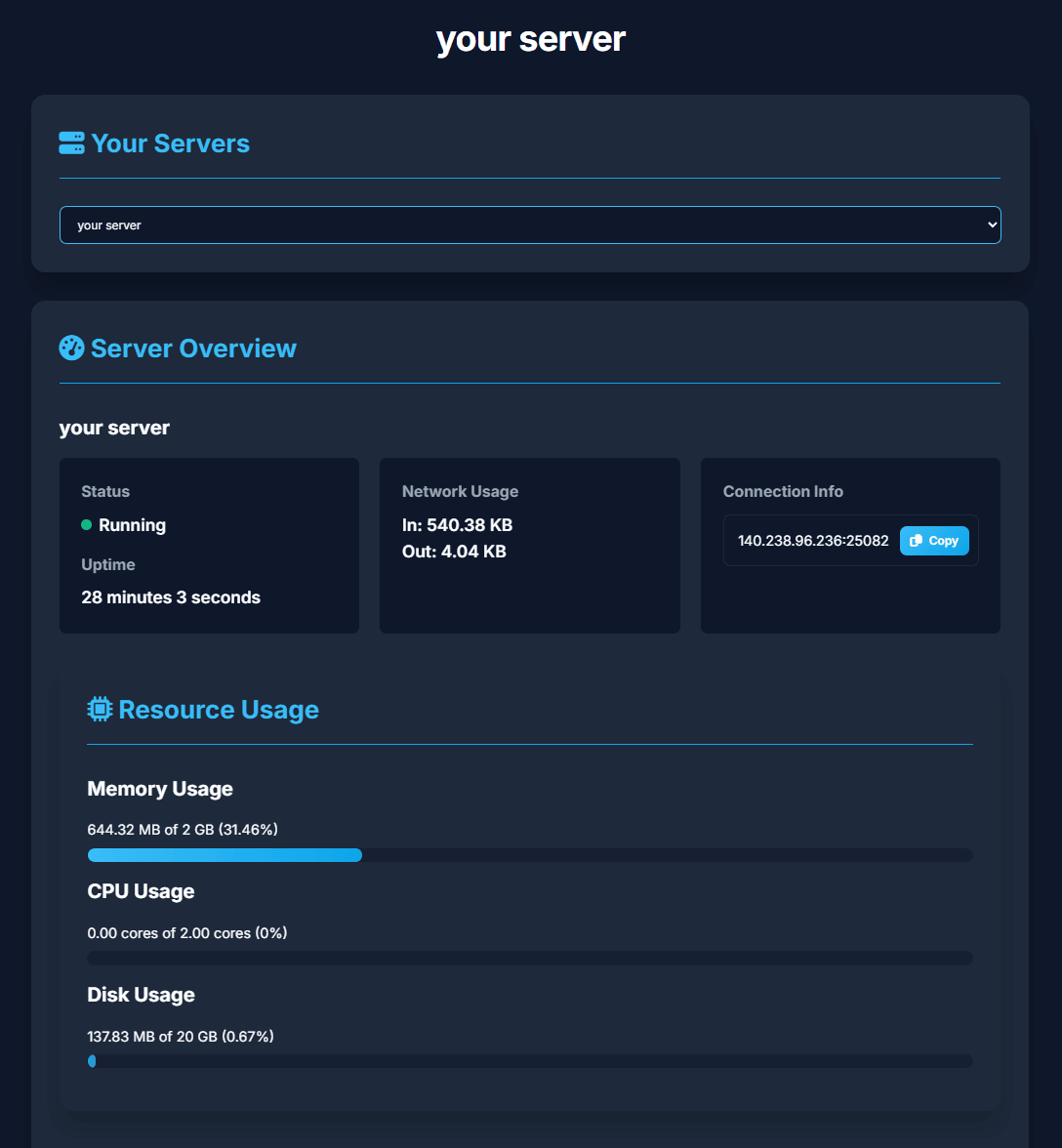Click the Network Usage label

coord(461,491)
